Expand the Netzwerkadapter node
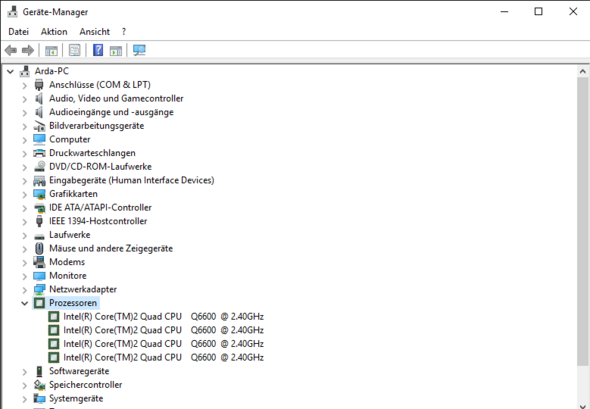Screen dimensions: 590x409 tap(24, 290)
